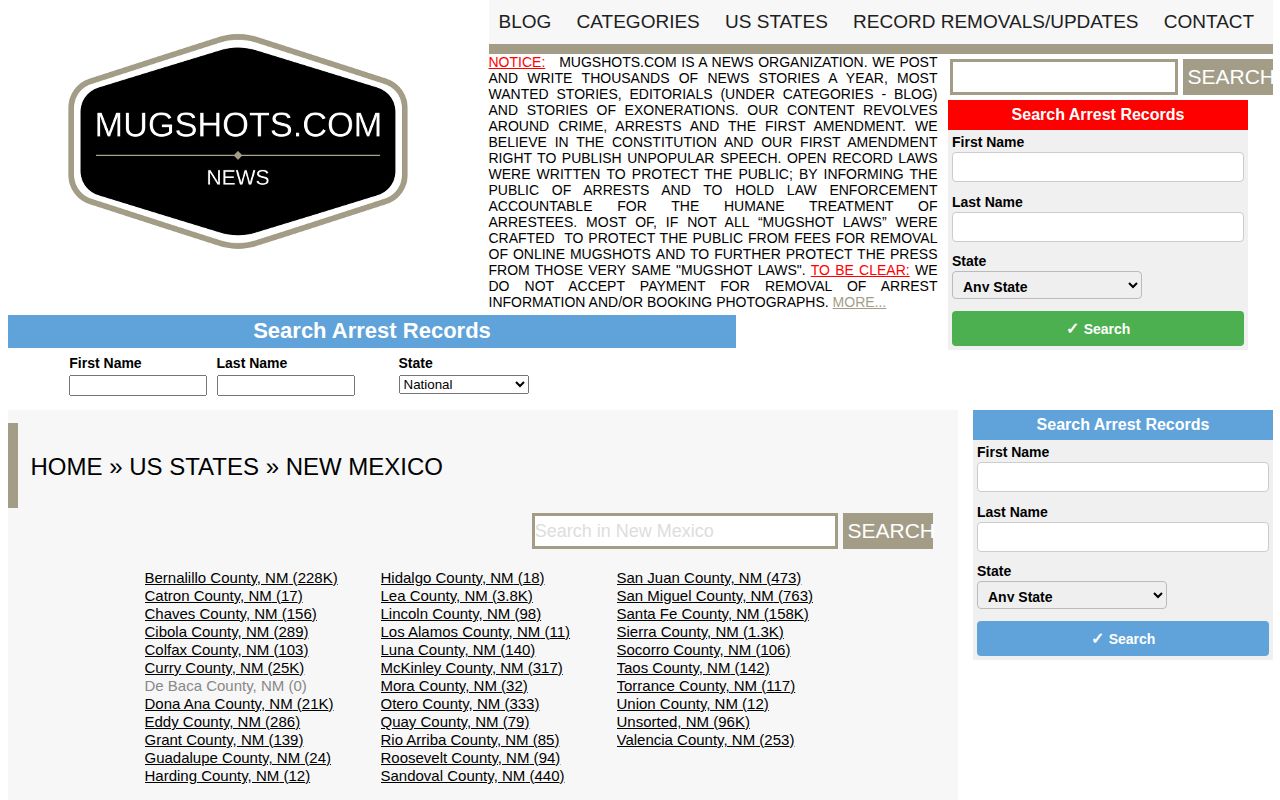Open the National state dropdown
Image resolution: width=1280 pixels, height=800 pixels.
click(x=463, y=385)
